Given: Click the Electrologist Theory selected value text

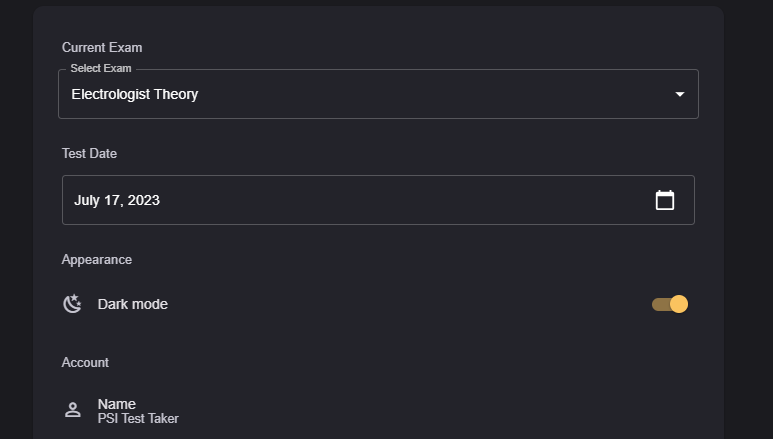Looking at the screenshot, I should click(135, 94).
